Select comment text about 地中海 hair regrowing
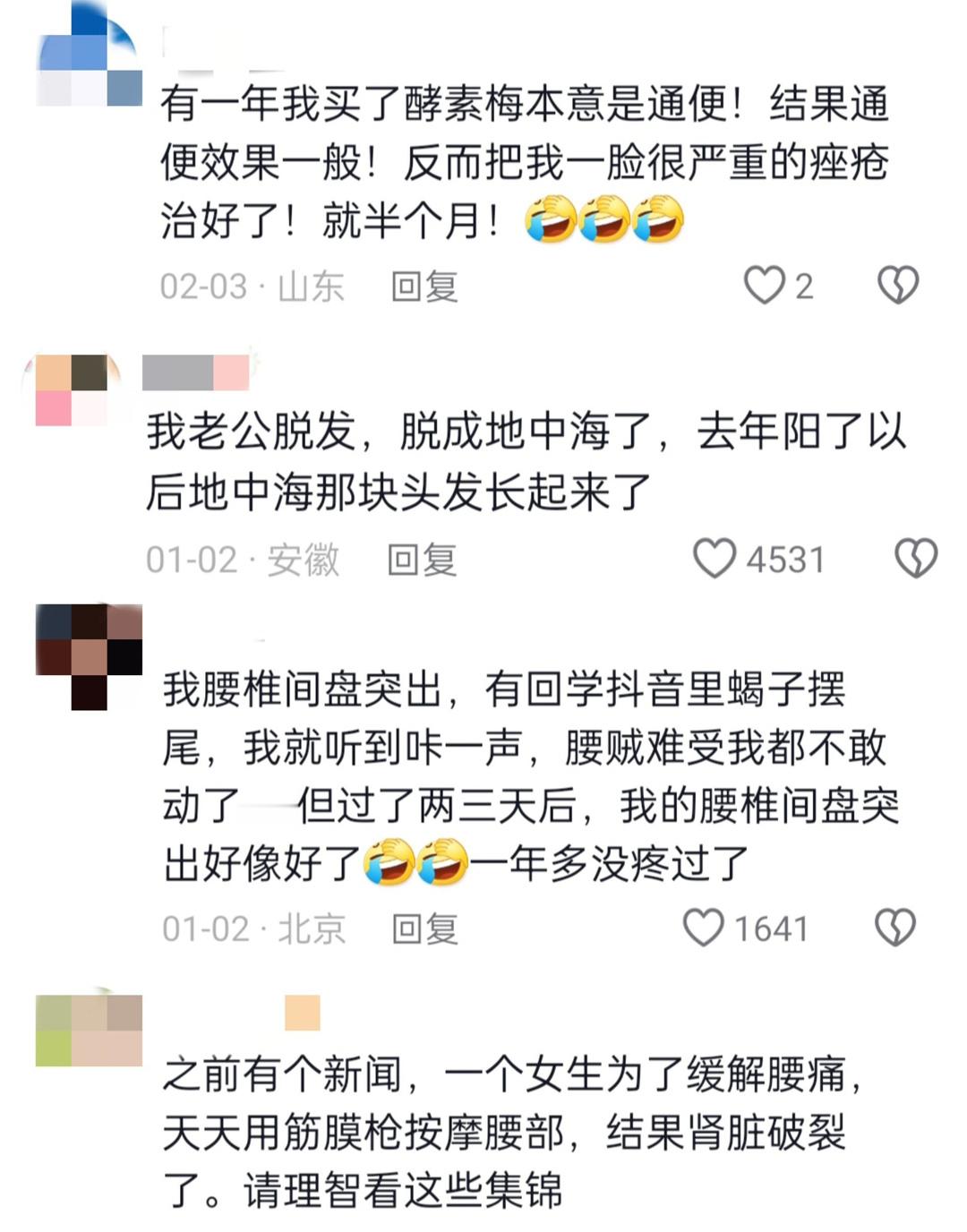Image resolution: width=967 pixels, height=1232 pixels. [x=526, y=461]
